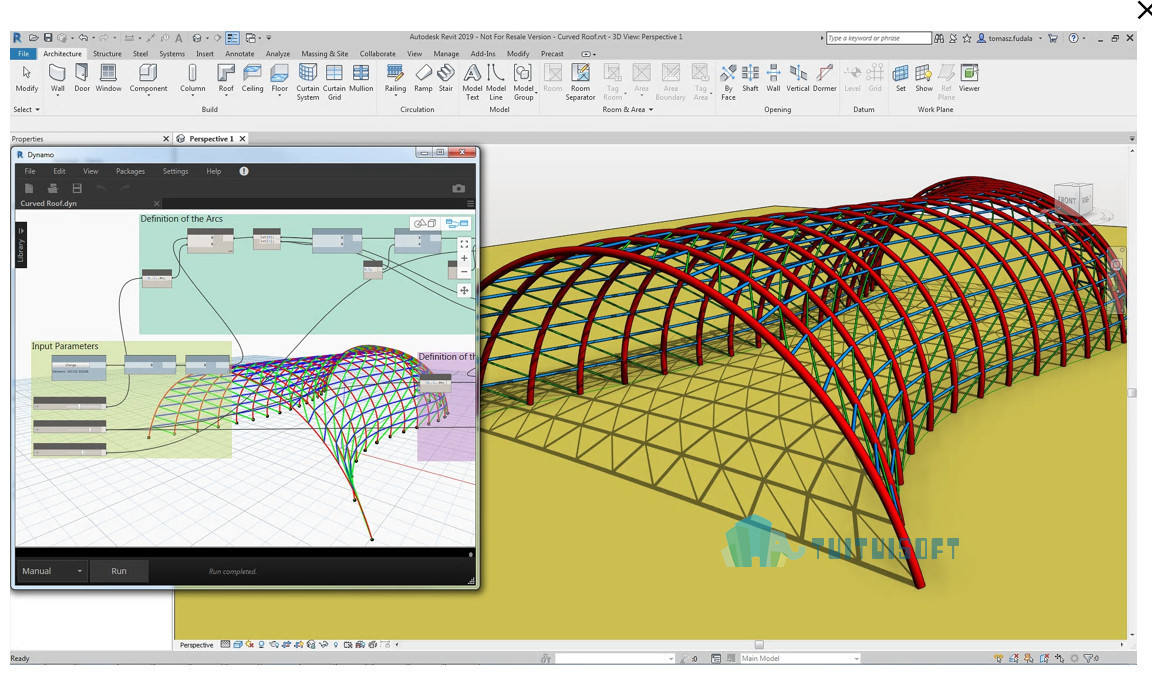Viewport: 1152px width, 681px height.
Task: Close the Perspective 1 view tab
Action: point(242,139)
